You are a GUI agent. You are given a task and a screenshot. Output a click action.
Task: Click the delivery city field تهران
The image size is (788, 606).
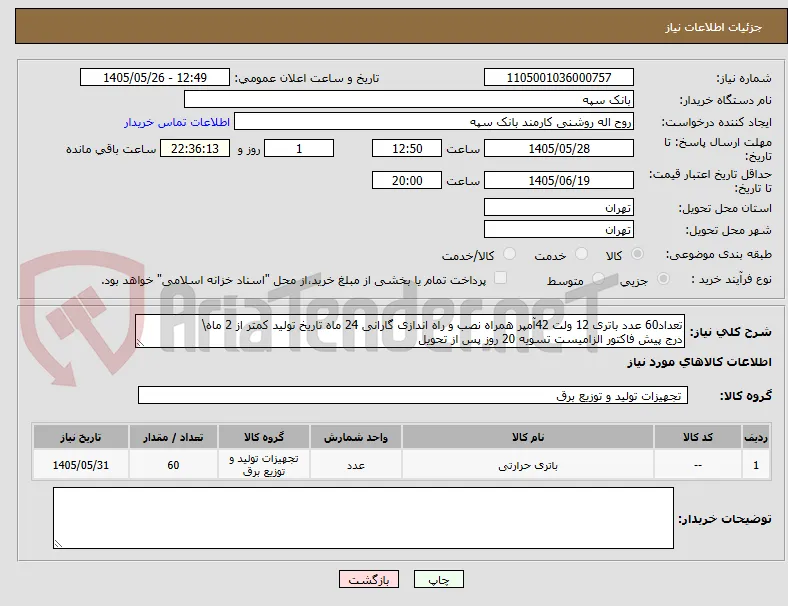point(559,230)
